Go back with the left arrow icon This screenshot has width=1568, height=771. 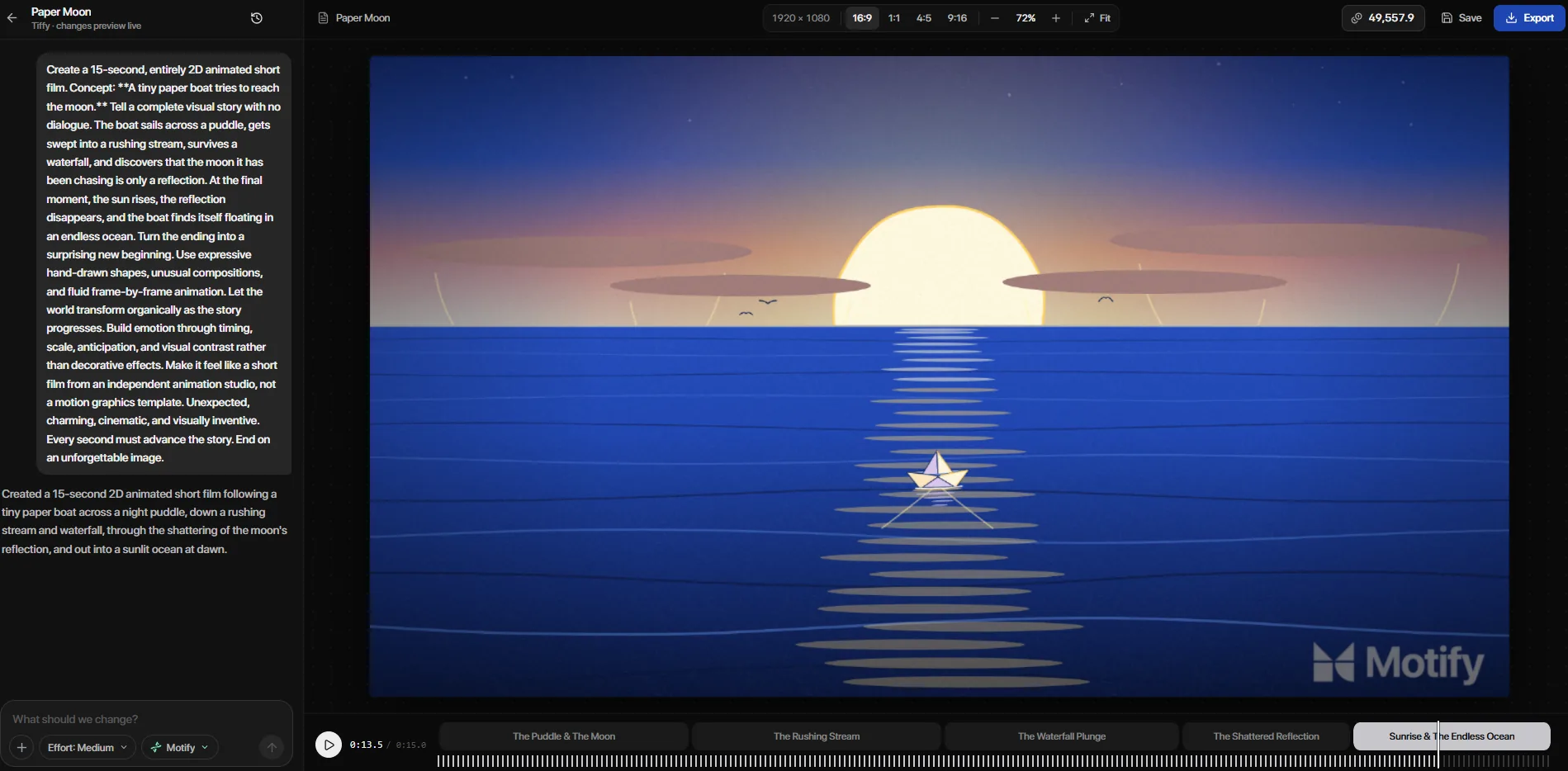pyautogui.click(x=12, y=18)
